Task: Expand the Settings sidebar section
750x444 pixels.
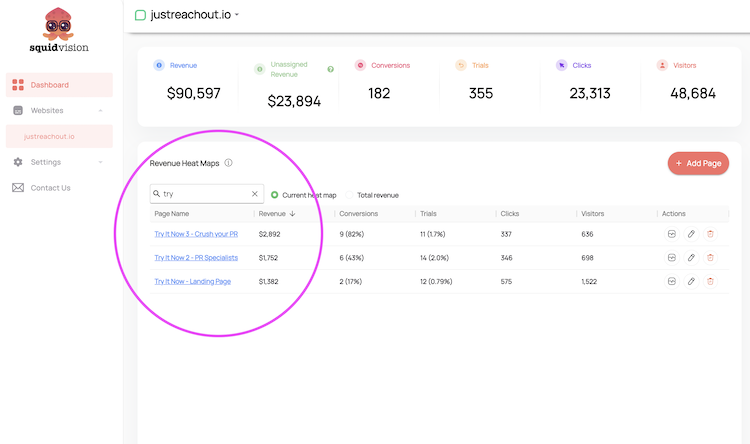Action: coord(101,162)
